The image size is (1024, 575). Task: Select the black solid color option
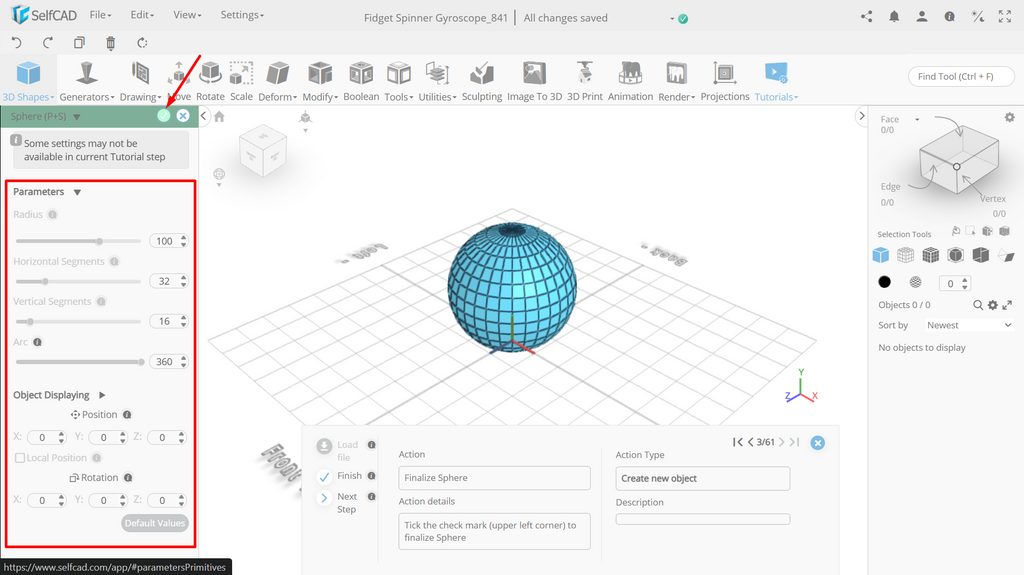coord(884,282)
